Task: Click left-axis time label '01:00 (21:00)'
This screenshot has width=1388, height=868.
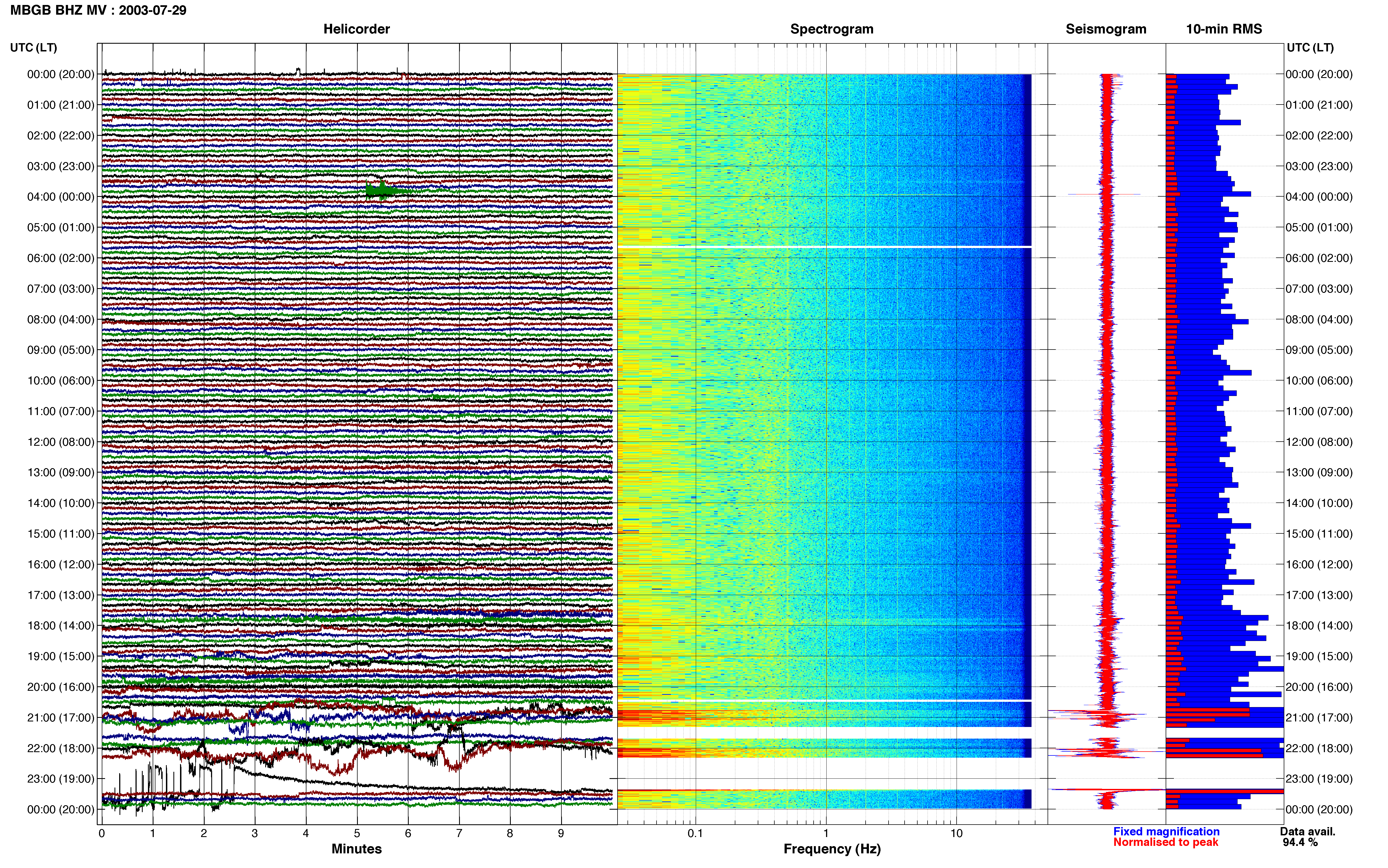Action: [61, 105]
